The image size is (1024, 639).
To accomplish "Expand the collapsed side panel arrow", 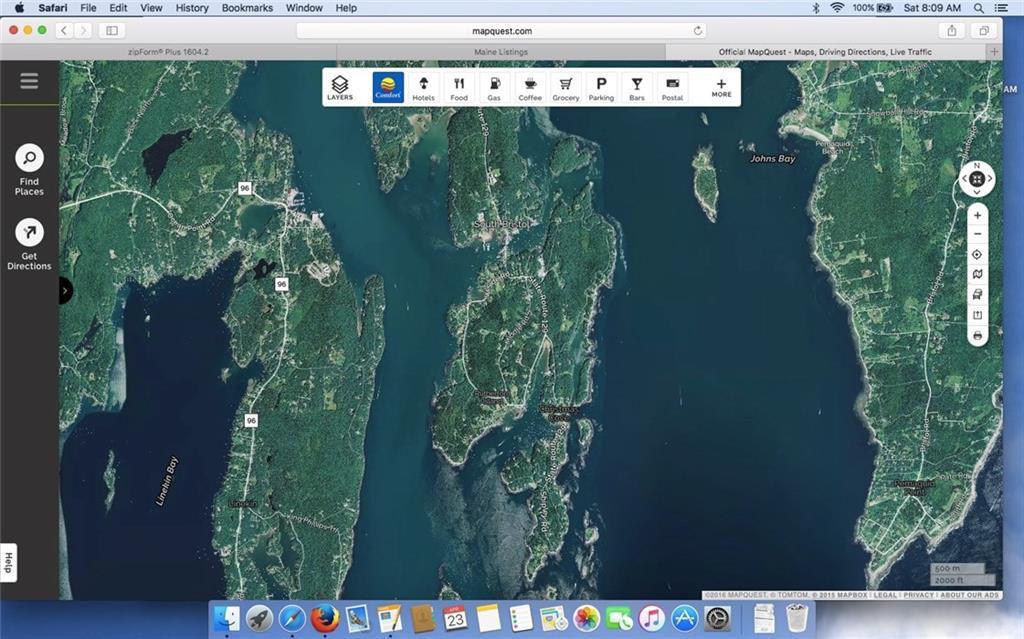I will pyautogui.click(x=65, y=291).
